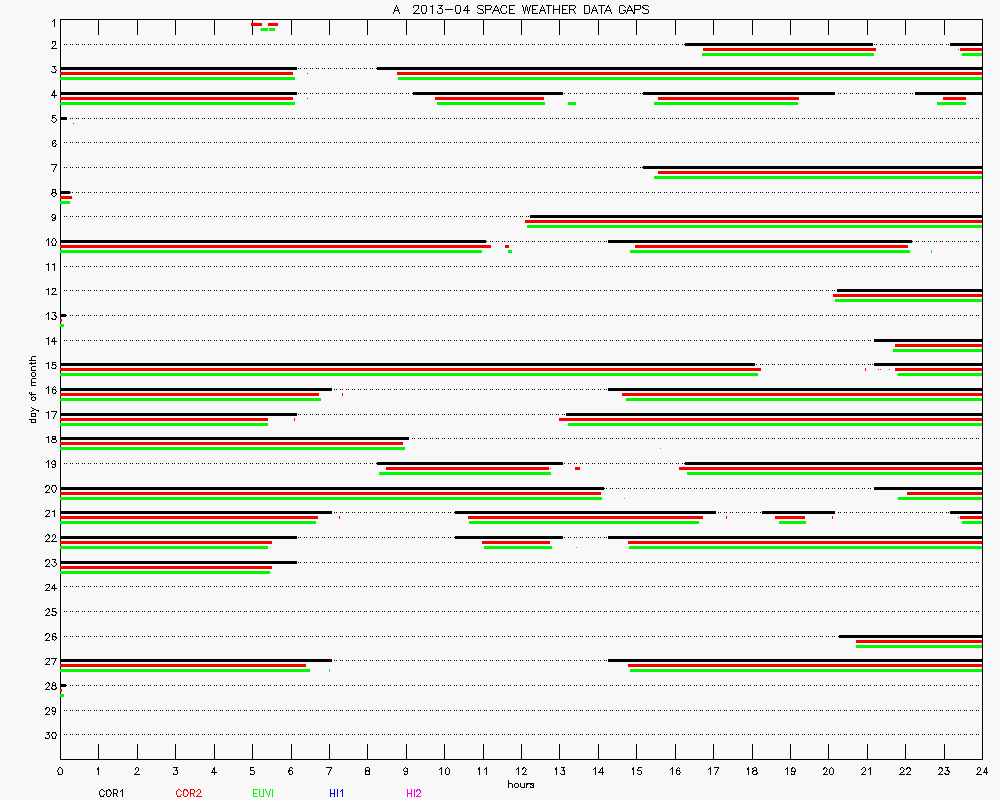Click the green EUVI legend label
The height and width of the screenshot is (800, 1000).
click(x=263, y=793)
